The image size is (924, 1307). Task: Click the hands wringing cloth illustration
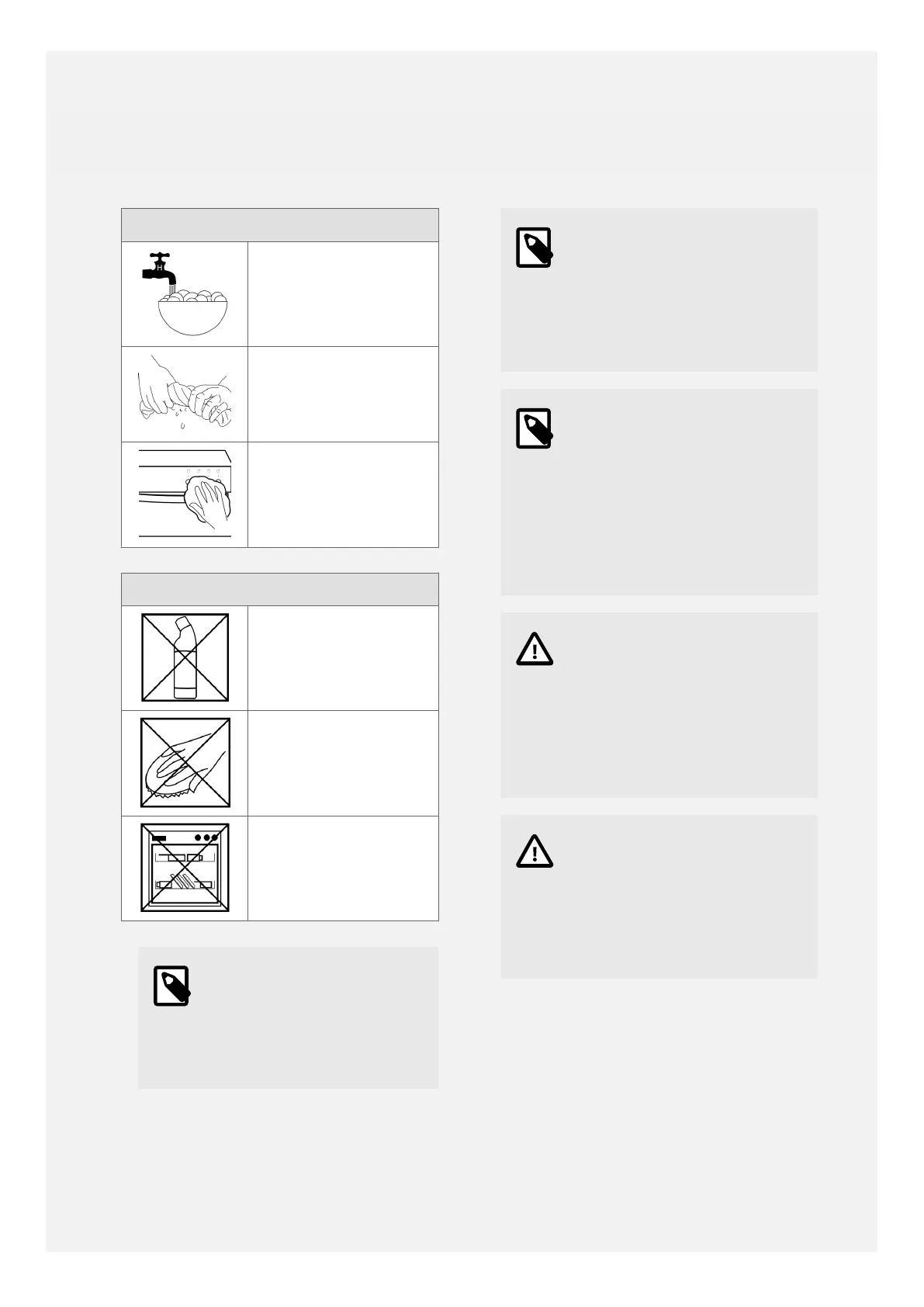[x=185, y=394]
